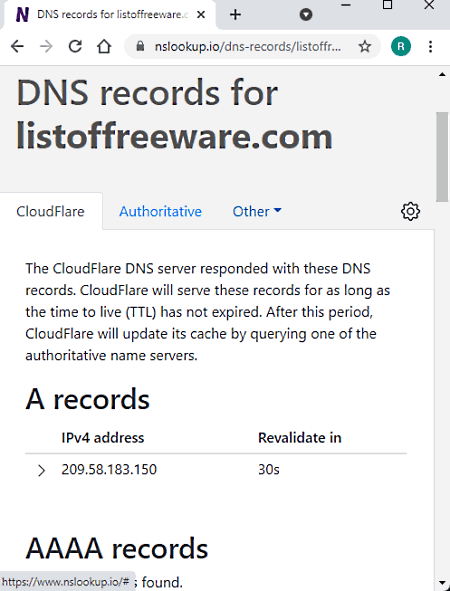Select the CloudFlare tab
This screenshot has height=591, width=450.
coord(51,211)
